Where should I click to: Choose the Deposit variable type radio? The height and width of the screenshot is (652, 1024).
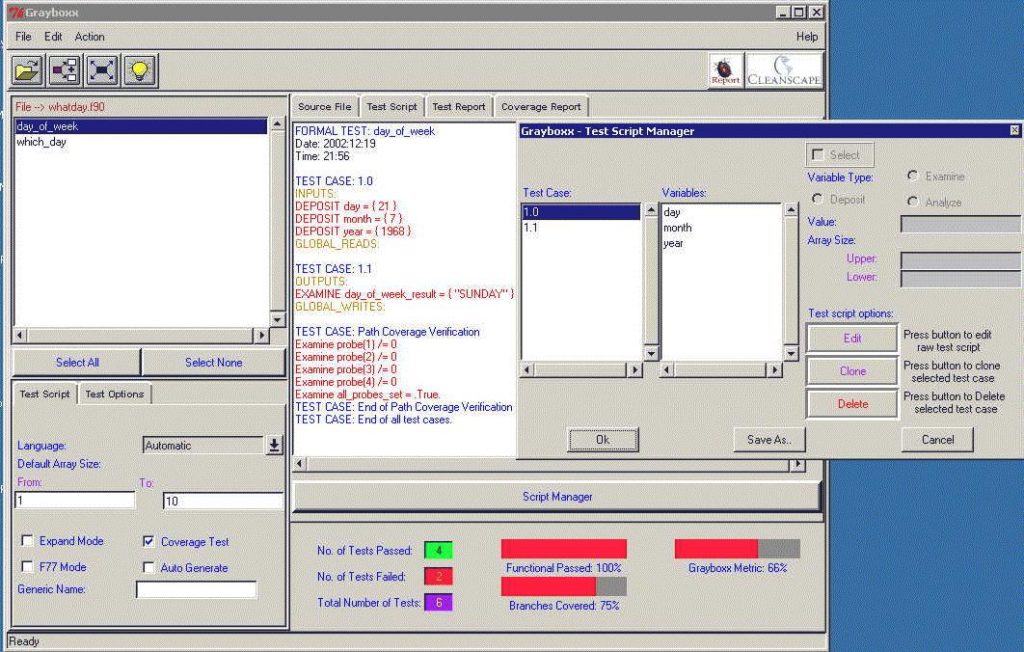817,199
